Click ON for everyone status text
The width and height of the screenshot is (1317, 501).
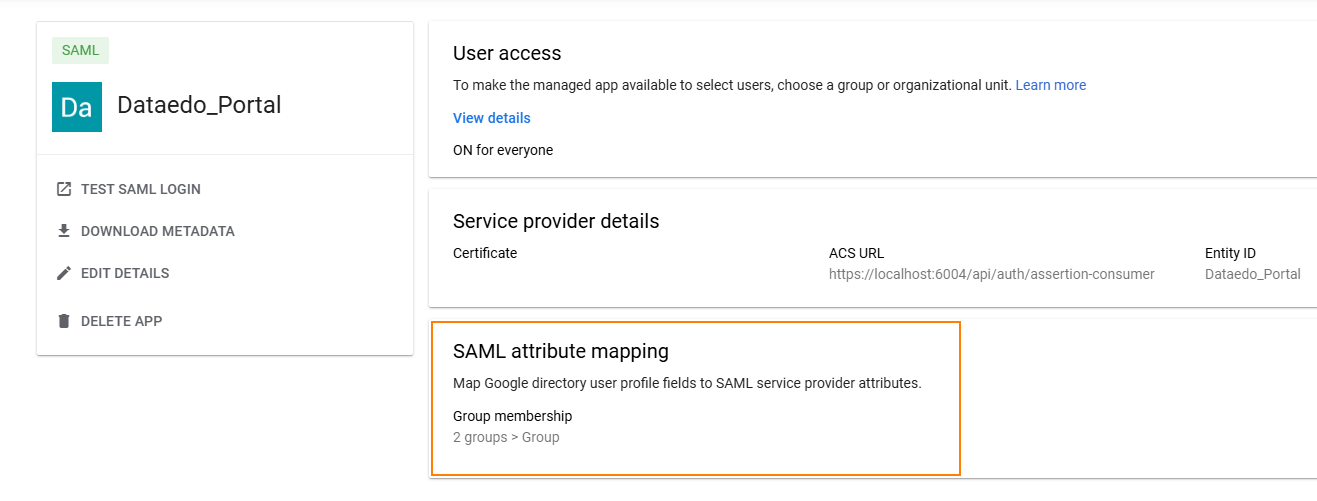(x=503, y=150)
